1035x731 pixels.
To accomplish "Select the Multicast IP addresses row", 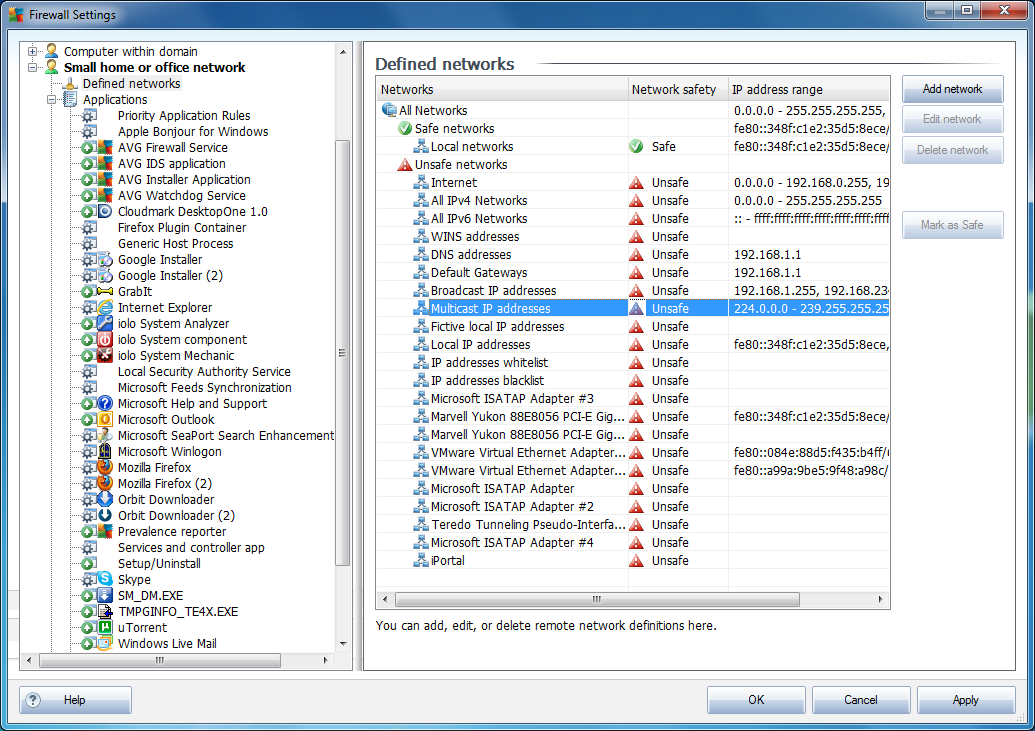I will click(x=633, y=308).
